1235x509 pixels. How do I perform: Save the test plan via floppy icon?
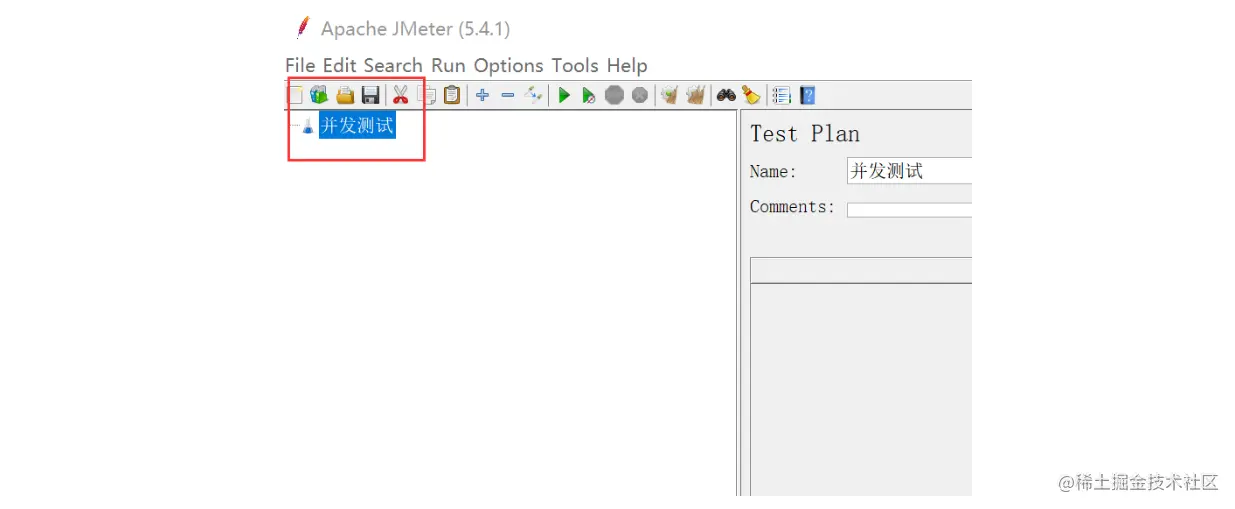370,95
